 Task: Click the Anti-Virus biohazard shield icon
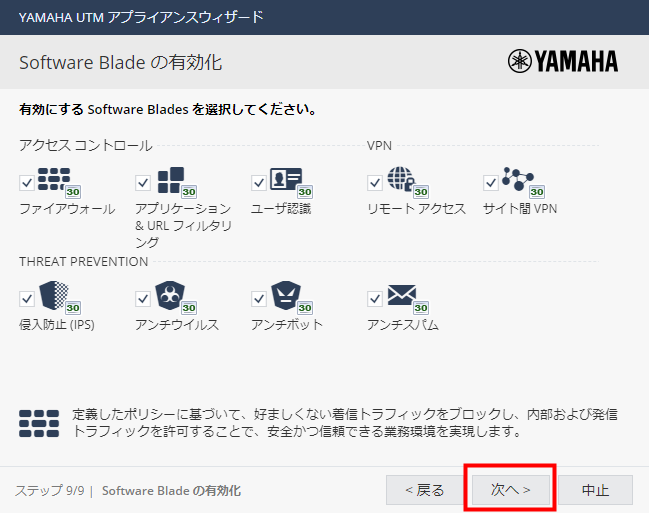[170, 296]
